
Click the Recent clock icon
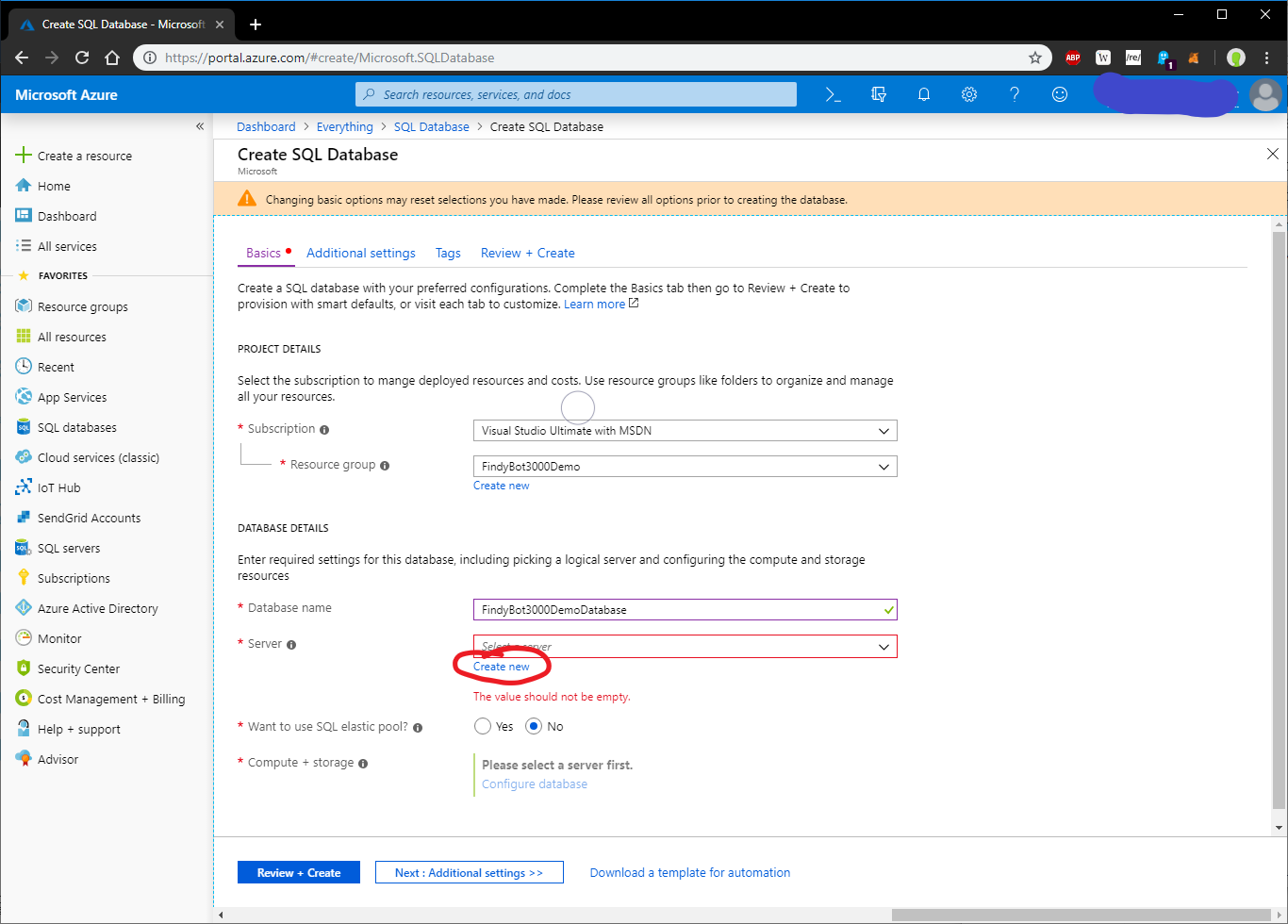point(24,366)
